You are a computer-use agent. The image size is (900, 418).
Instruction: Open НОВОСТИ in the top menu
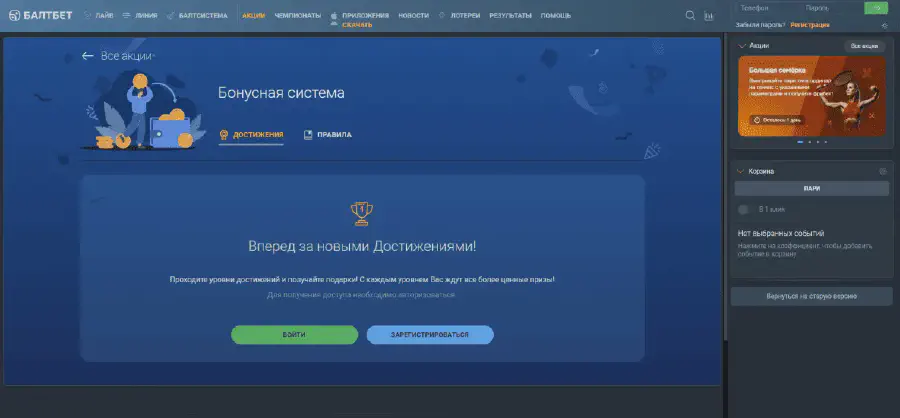coord(413,16)
